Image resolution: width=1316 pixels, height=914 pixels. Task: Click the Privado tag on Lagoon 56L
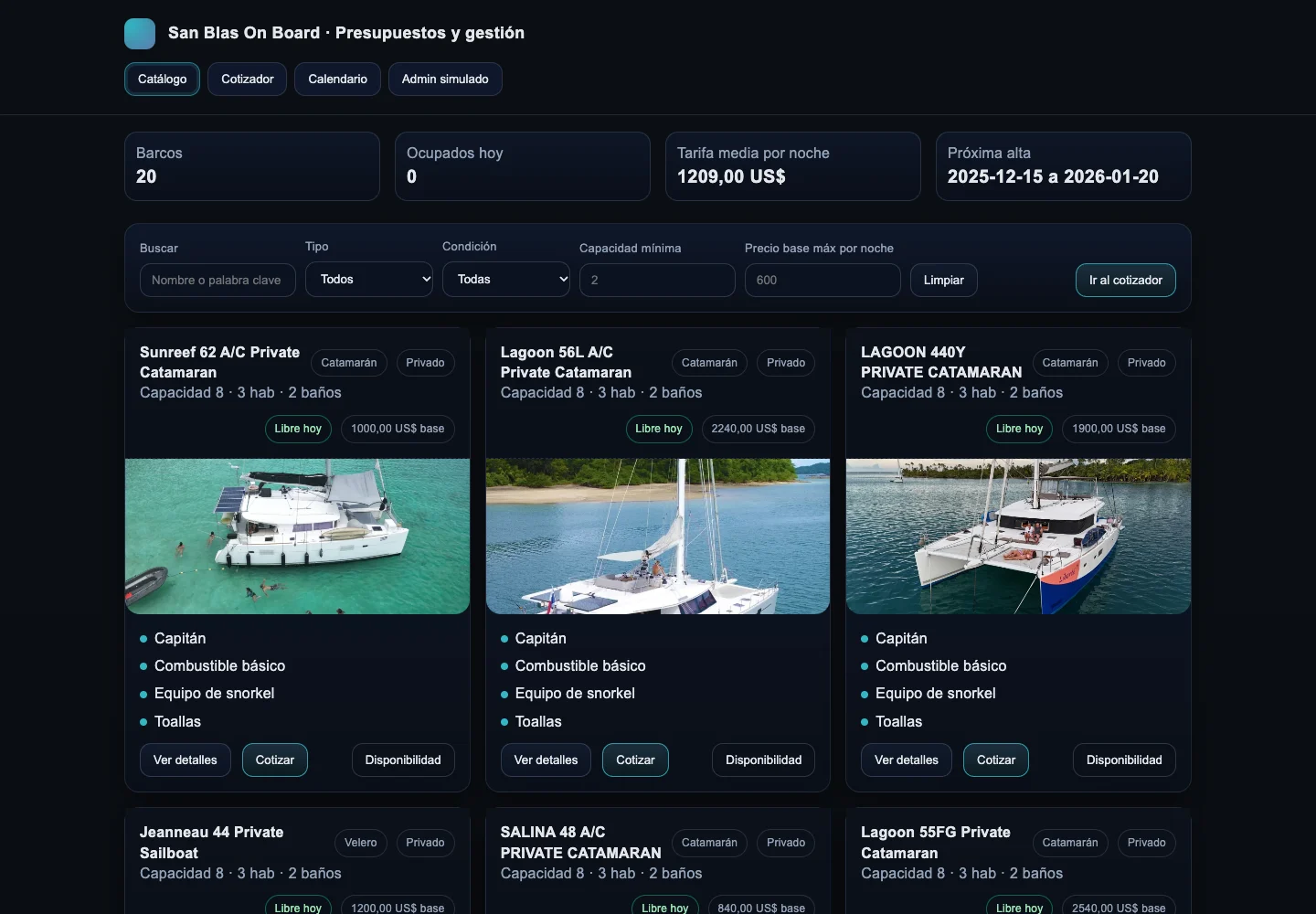786,363
